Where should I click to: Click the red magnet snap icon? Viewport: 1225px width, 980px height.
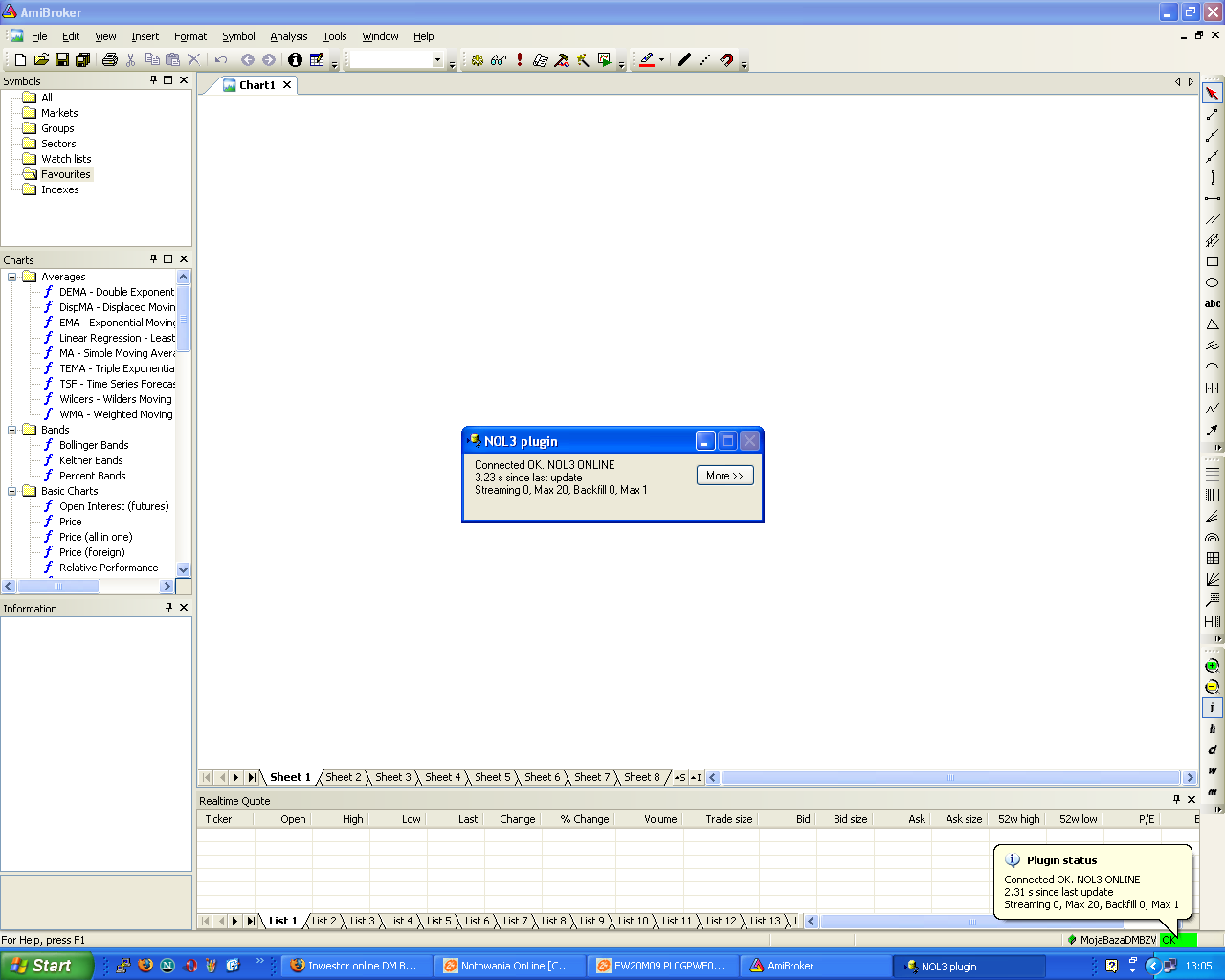[727, 59]
